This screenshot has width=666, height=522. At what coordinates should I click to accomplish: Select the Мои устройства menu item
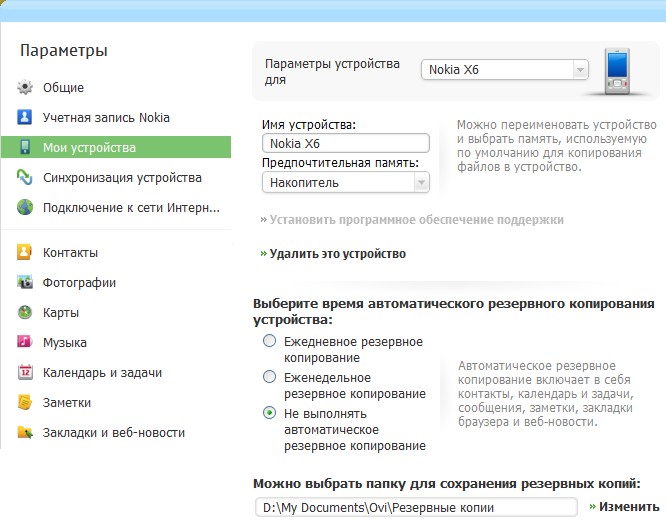[x=116, y=147]
